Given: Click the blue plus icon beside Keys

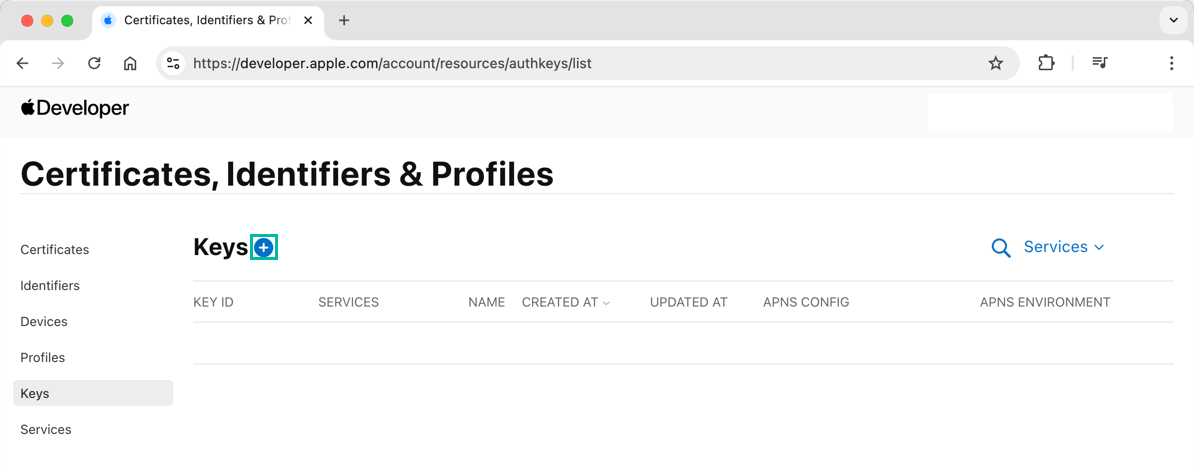Looking at the screenshot, I should click(x=264, y=248).
